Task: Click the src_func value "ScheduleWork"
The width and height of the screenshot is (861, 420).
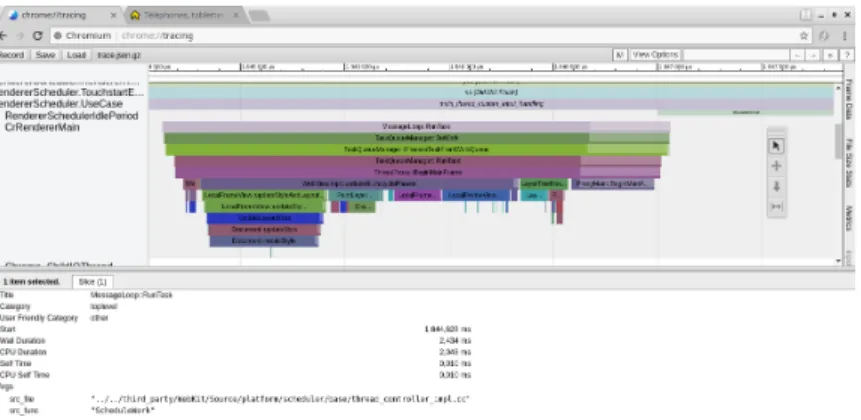Action: 123,410
